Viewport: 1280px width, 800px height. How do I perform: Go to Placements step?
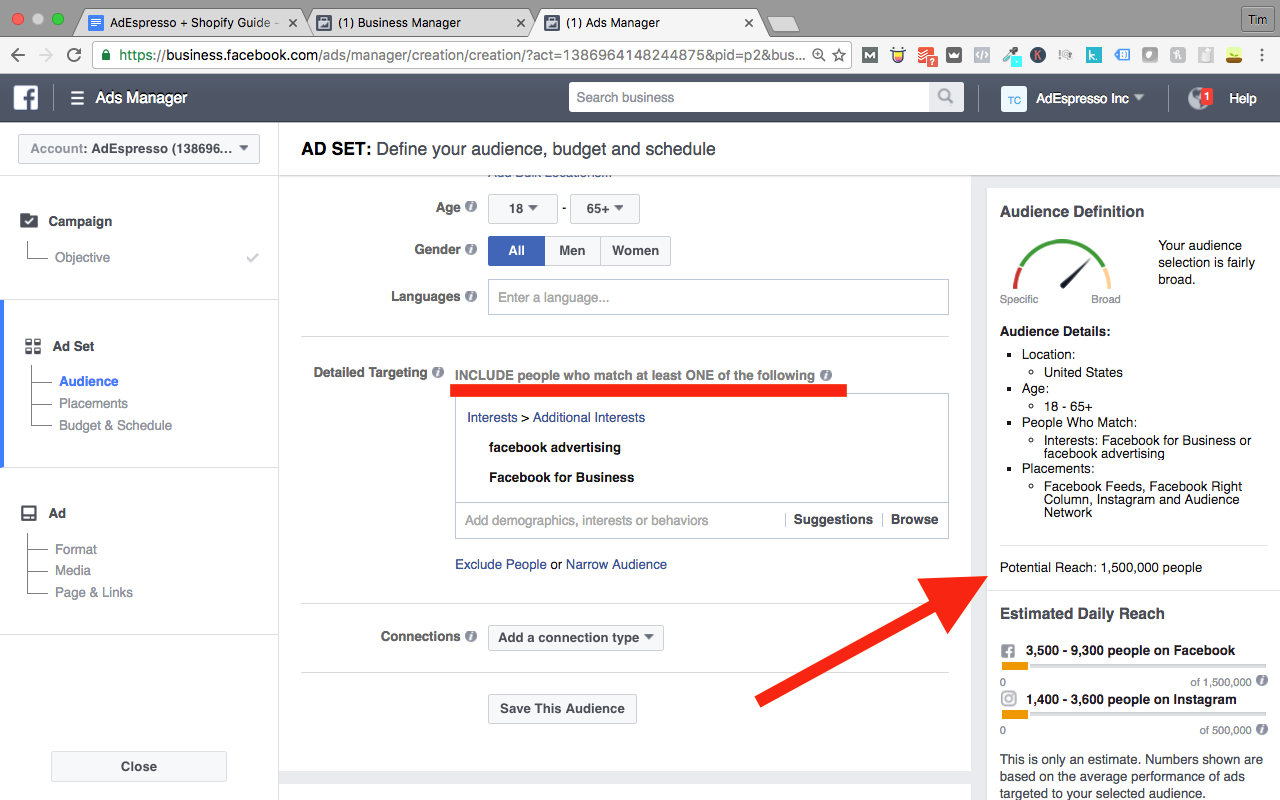(x=93, y=403)
